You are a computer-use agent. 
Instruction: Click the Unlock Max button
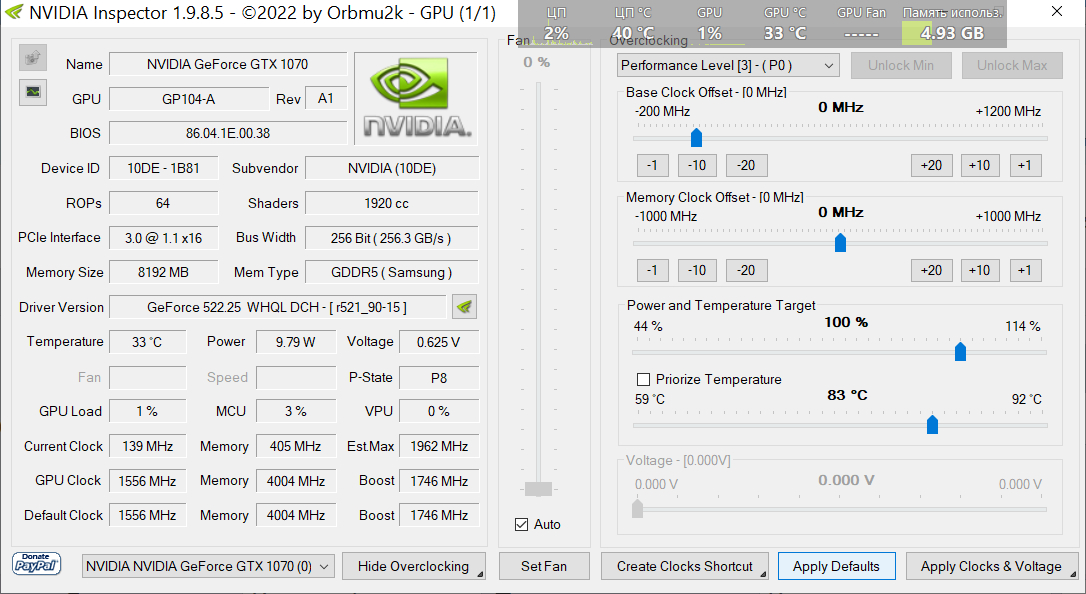click(1012, 66)
